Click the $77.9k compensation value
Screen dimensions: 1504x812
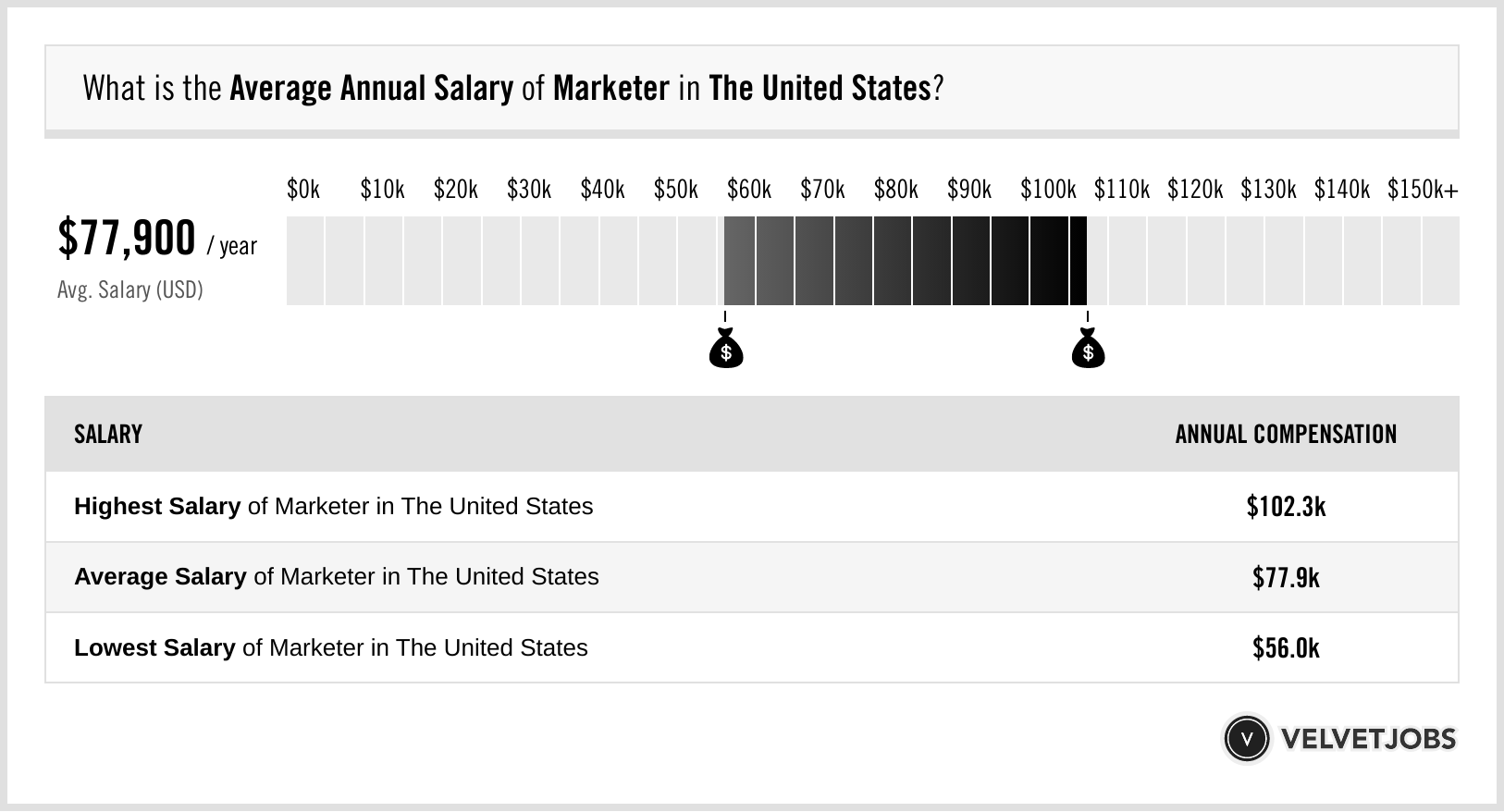coord(1286,577)
